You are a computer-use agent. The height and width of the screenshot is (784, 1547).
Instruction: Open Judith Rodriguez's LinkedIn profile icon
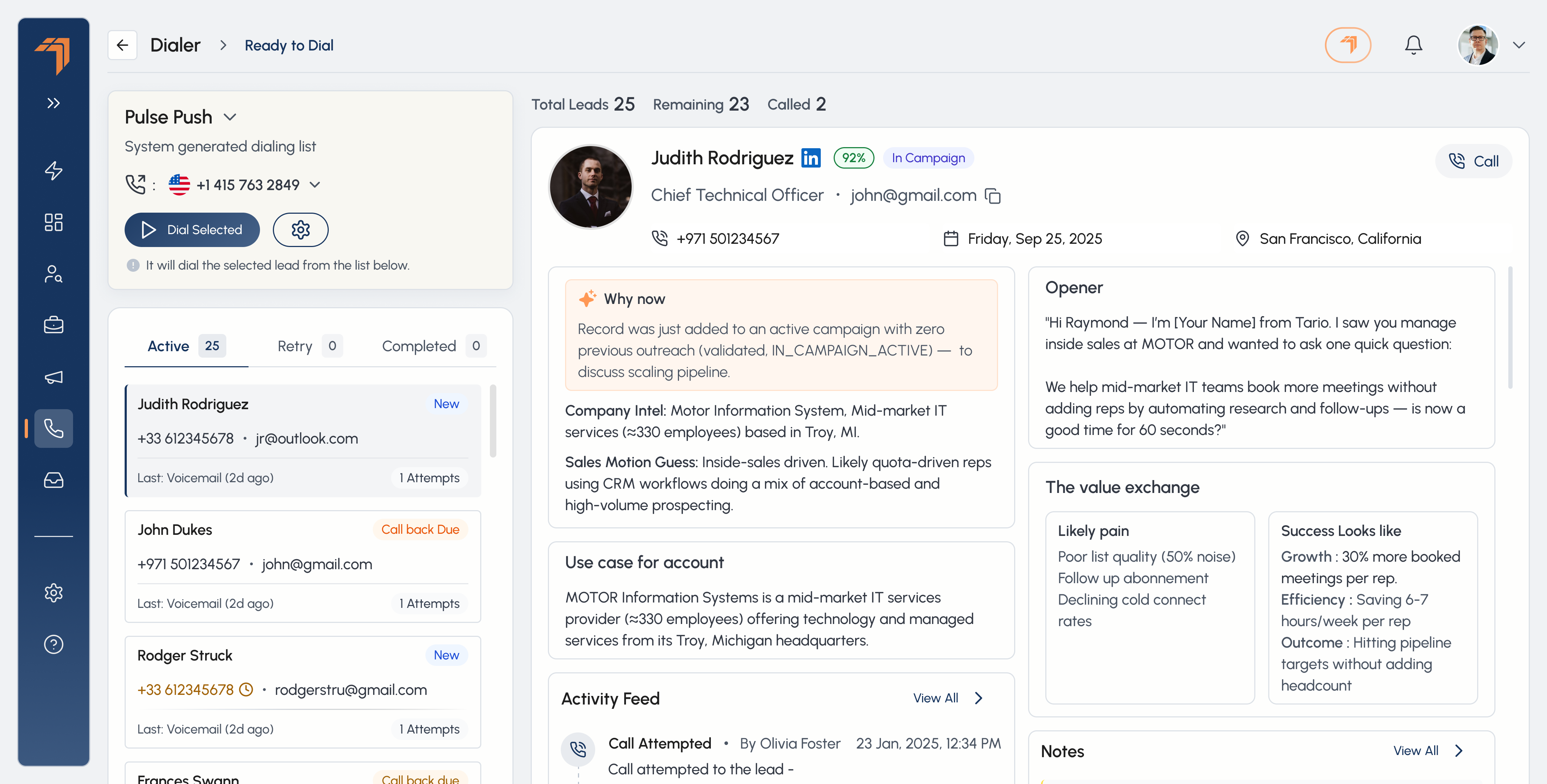811,158
